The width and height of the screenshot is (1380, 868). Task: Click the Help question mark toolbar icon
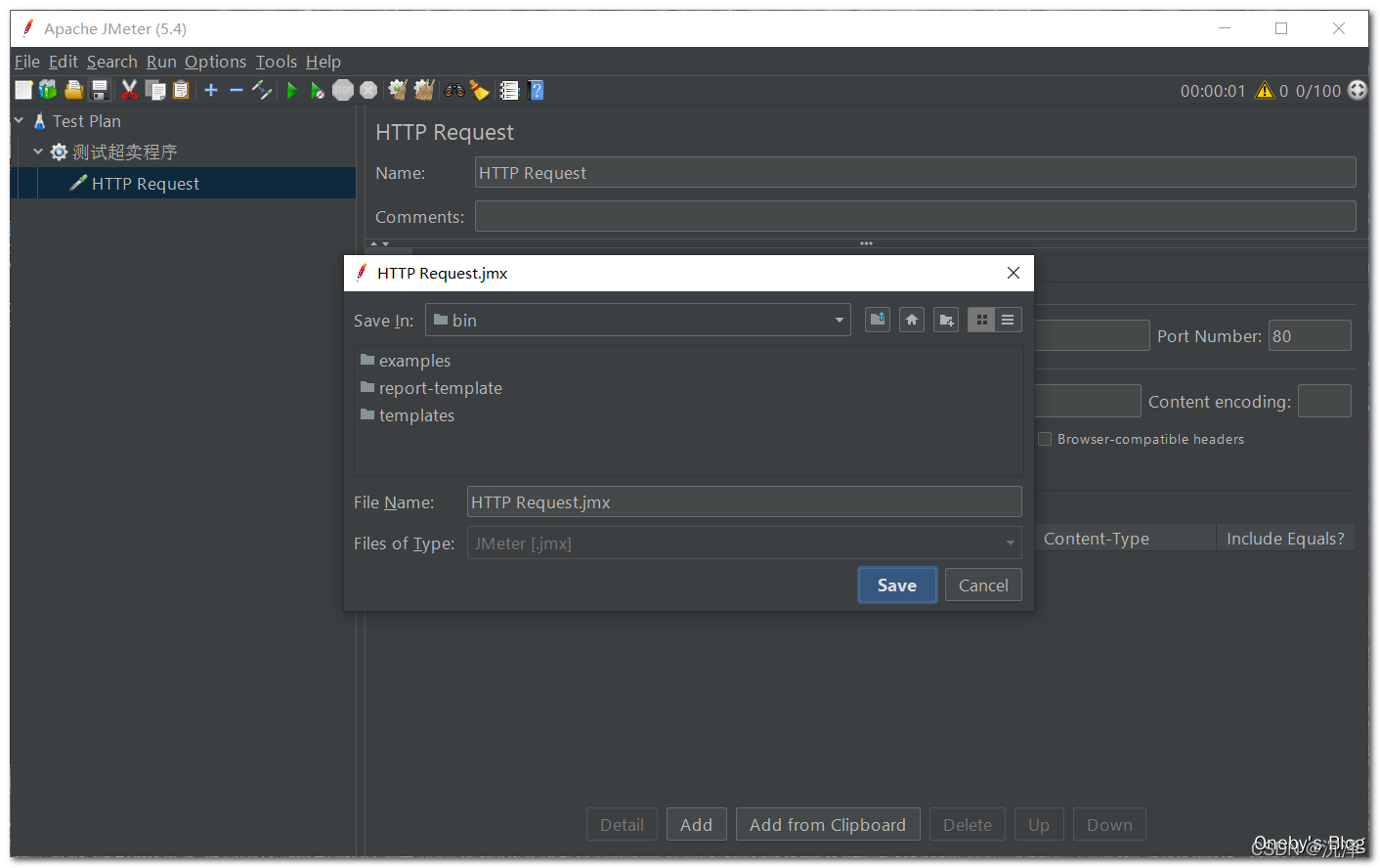pyautogui.click(x=536, y=90)
